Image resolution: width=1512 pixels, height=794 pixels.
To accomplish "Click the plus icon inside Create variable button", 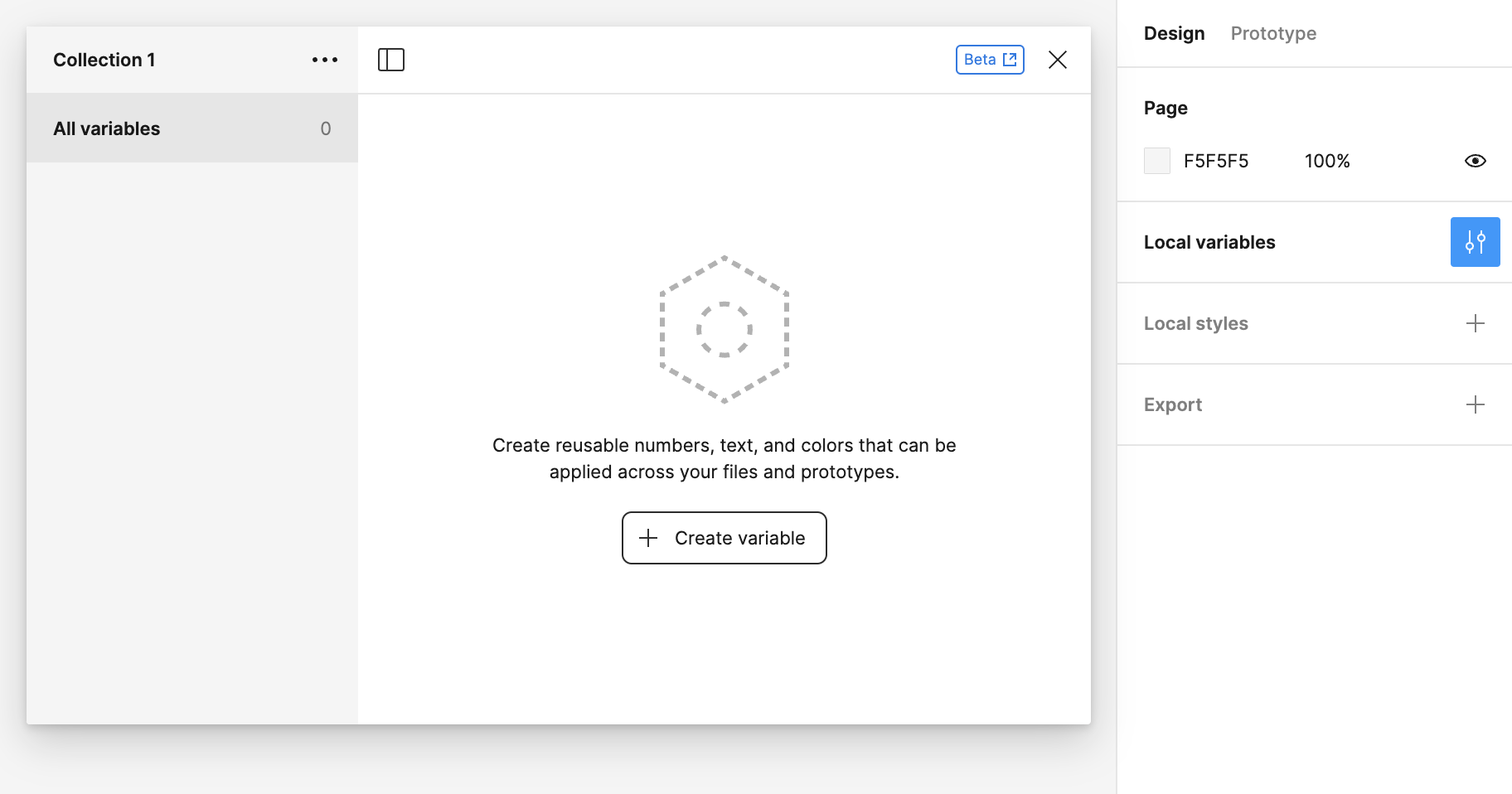I will (x=649, y=538).
